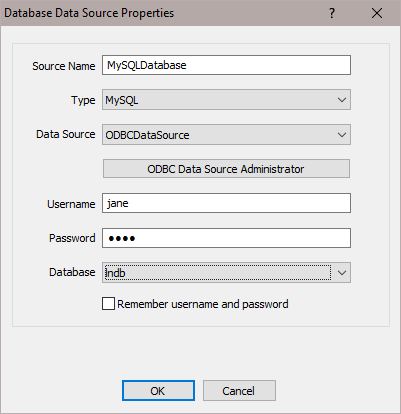Image resolution: width=401 pixels, height=414 pixels.
Task: Click the Source Name field containing MySQLDatabase
Action: pos(226,65)
